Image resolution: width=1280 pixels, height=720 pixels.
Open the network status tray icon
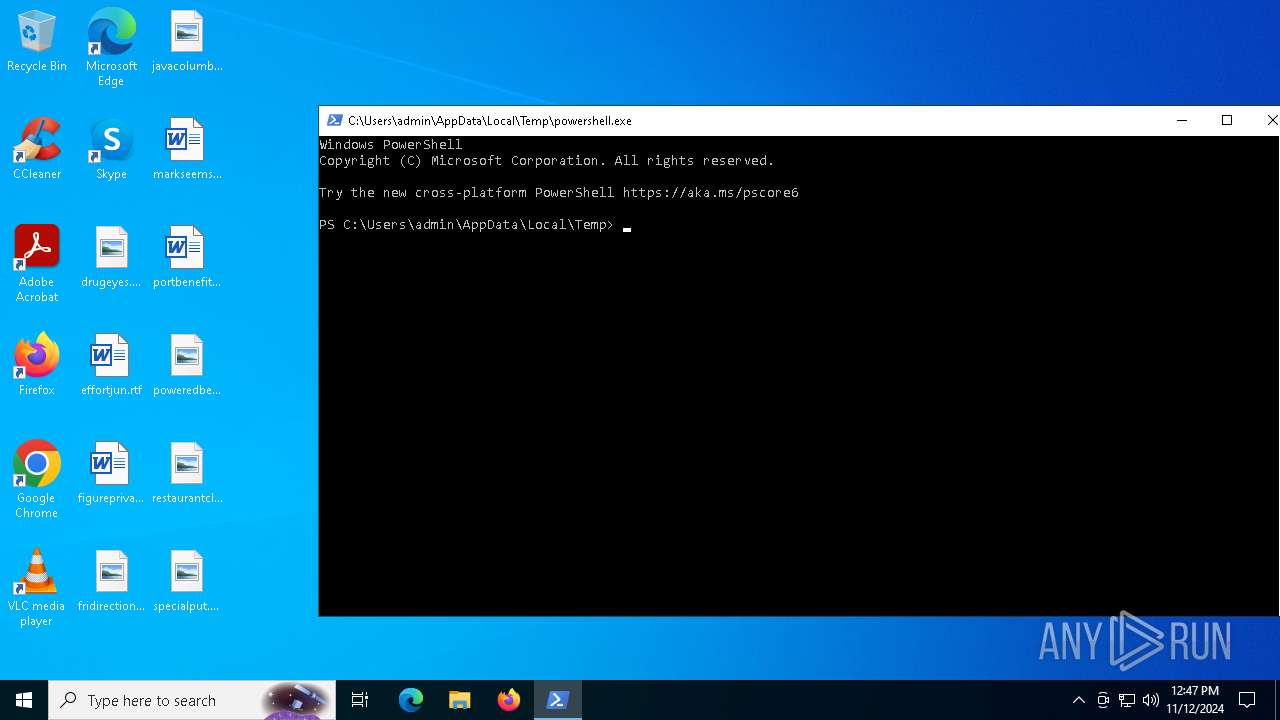tap(1127, 700)
